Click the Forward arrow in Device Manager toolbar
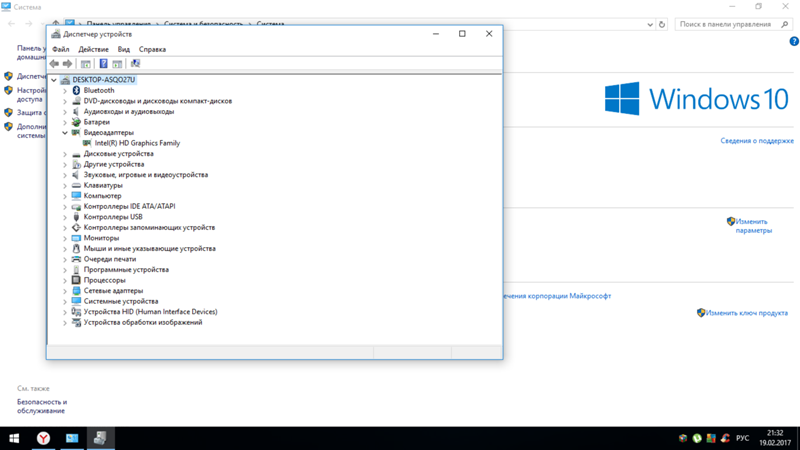Screen dimensions: 800x450 (67, 64)
